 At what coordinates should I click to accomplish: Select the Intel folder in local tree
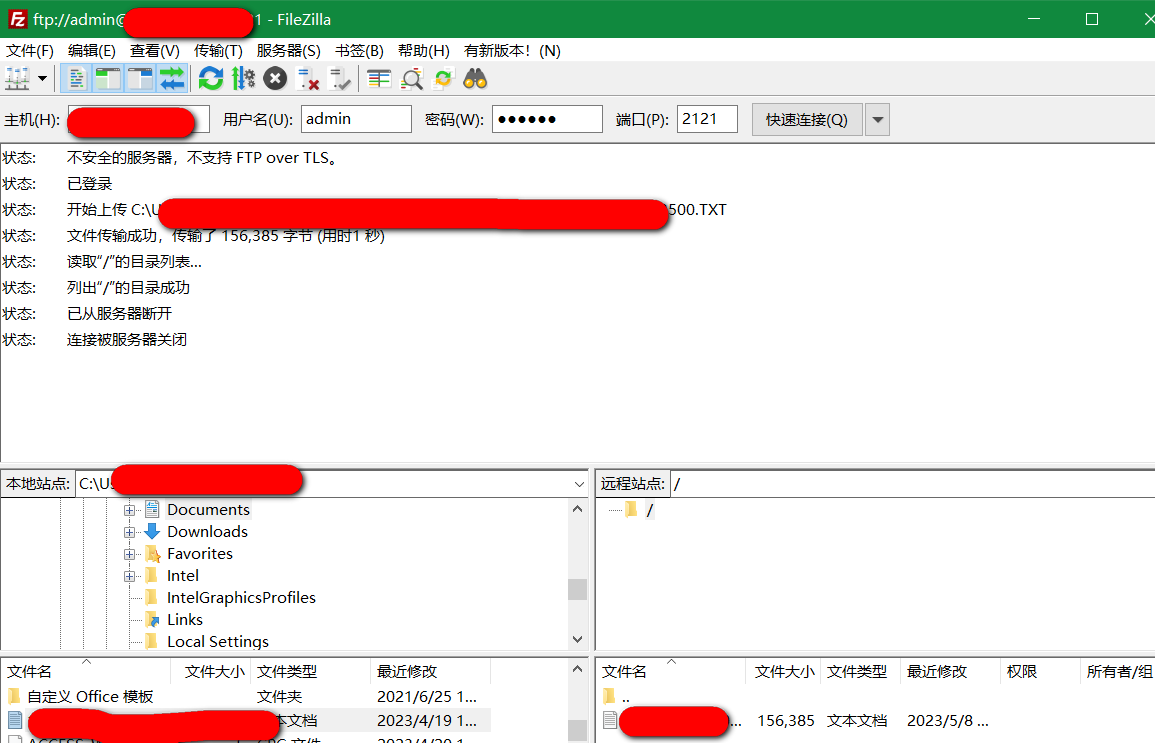coord(183,576)
